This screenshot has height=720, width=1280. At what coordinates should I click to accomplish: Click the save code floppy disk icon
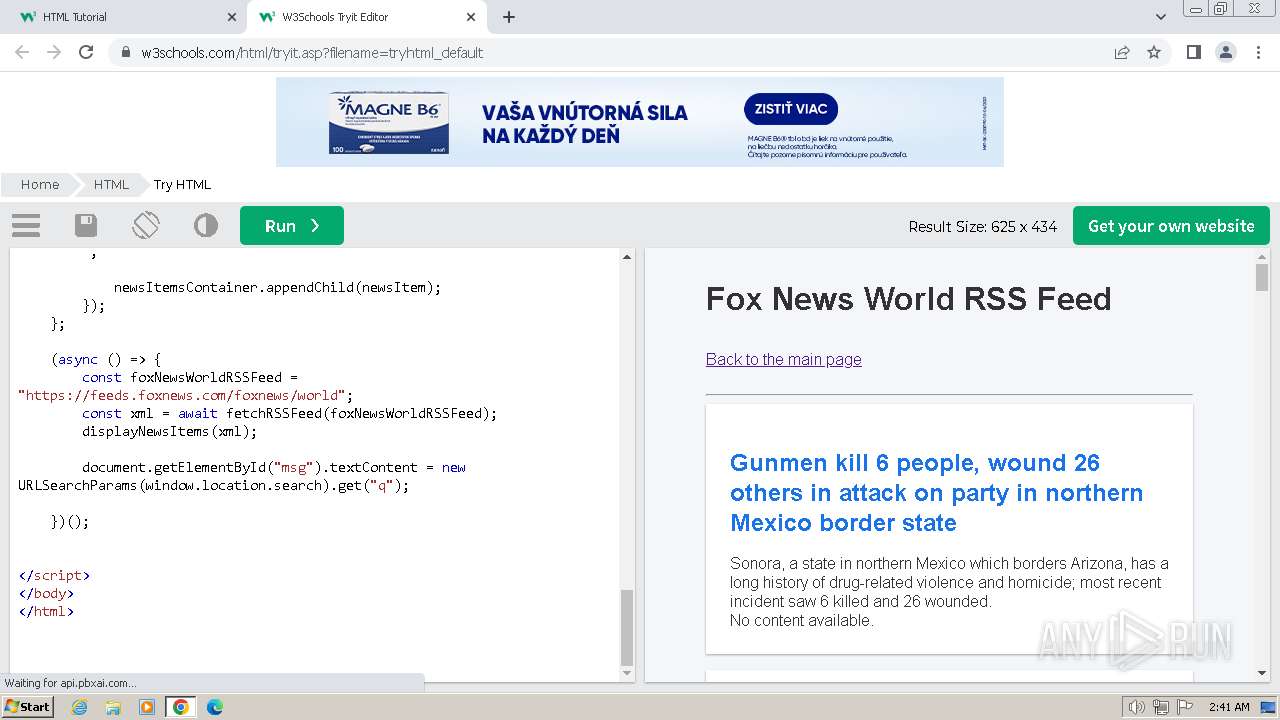point(86,225)
